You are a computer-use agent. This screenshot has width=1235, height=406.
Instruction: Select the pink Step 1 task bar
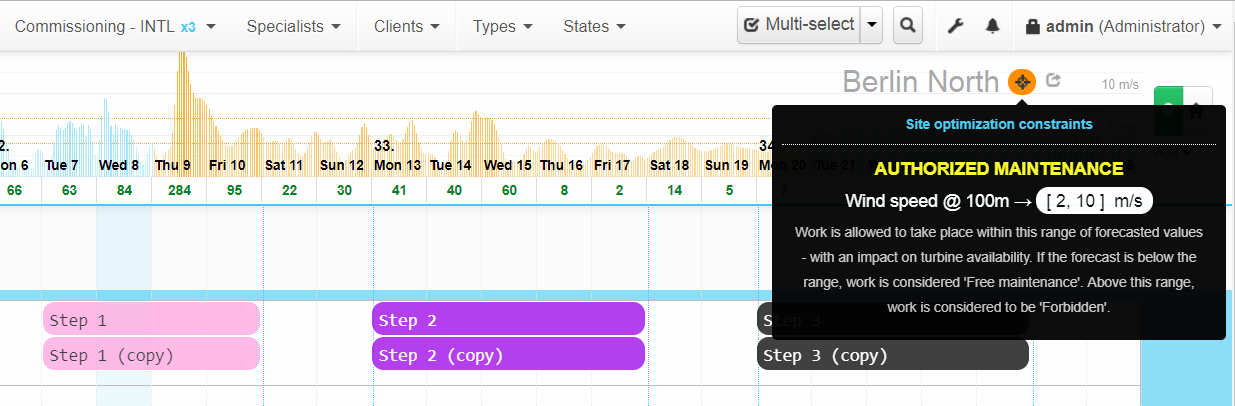pos(151,319)
